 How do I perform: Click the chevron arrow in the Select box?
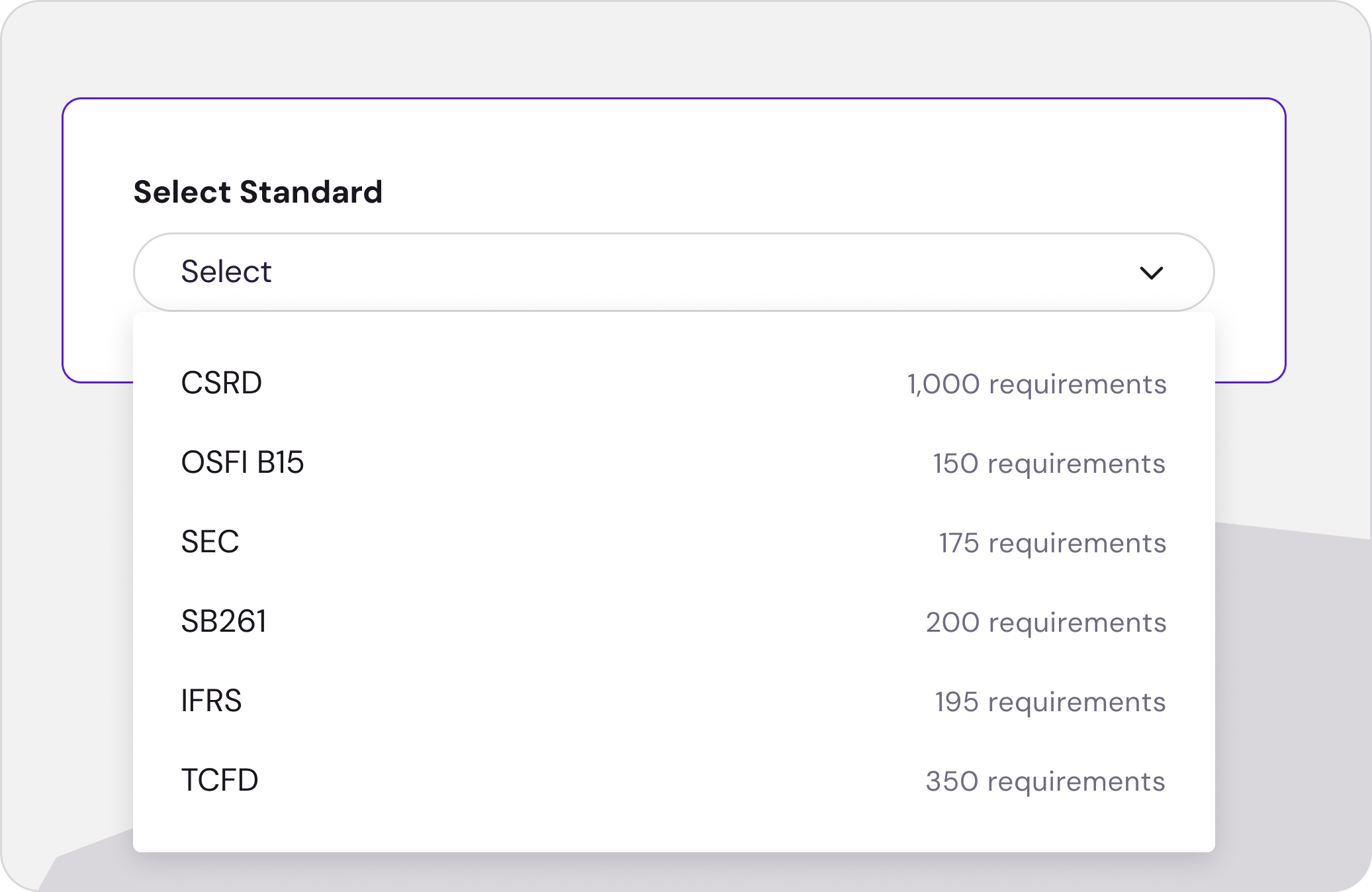(x=1152, y=273)
